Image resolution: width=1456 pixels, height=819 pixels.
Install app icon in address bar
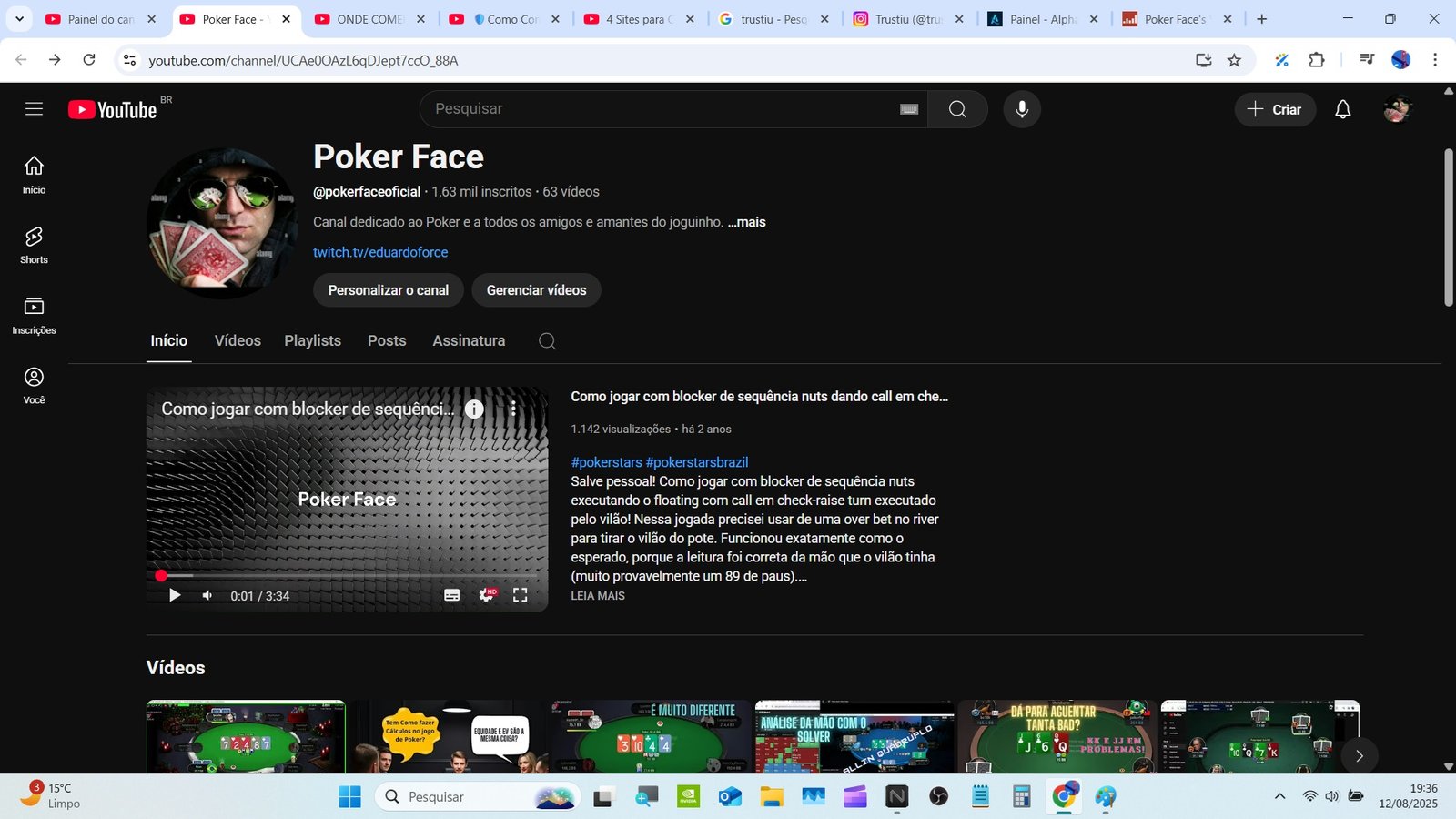(x=1203, y=60)
